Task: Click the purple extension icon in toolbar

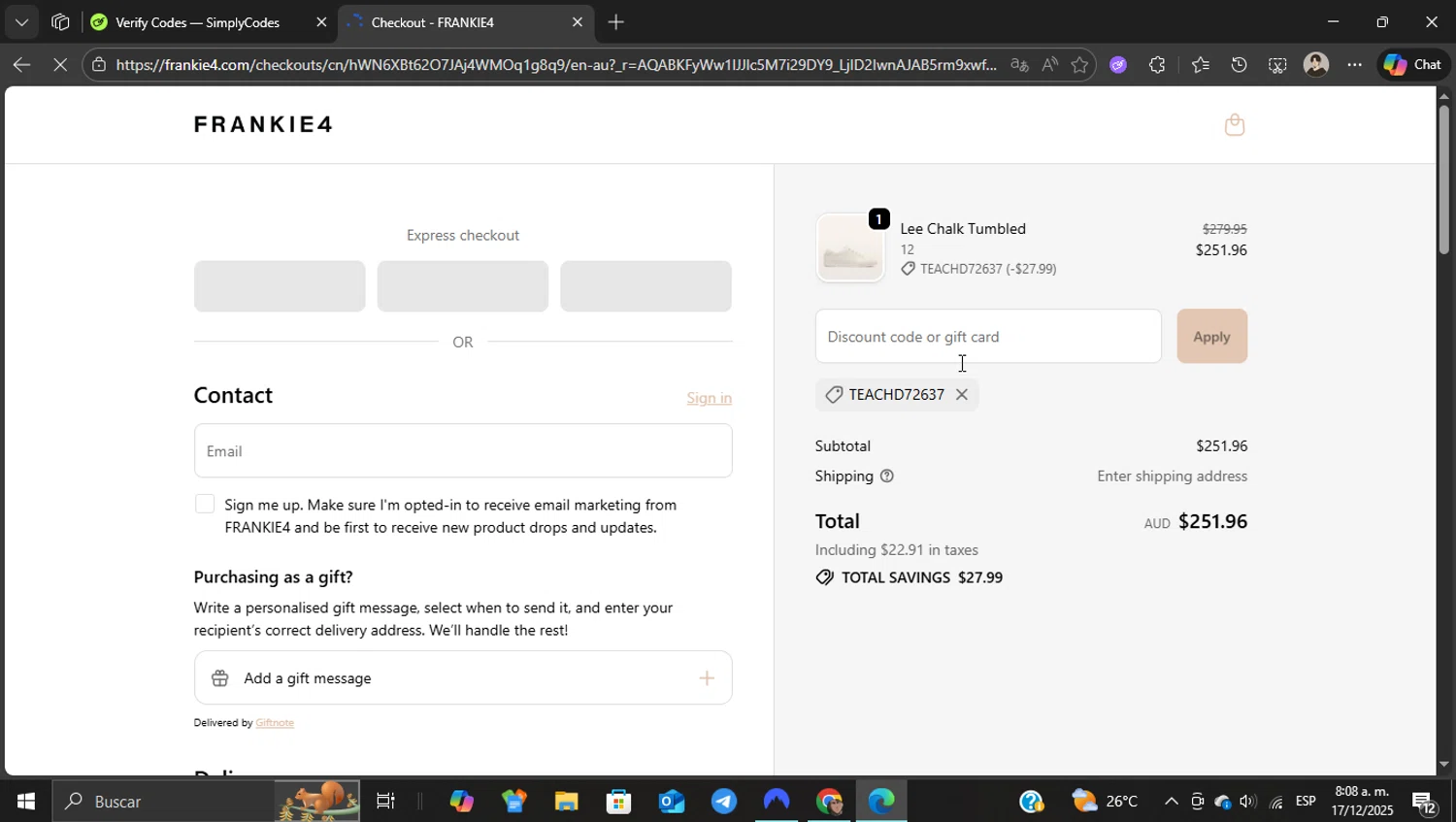Action: click(x=1118, y=65)
